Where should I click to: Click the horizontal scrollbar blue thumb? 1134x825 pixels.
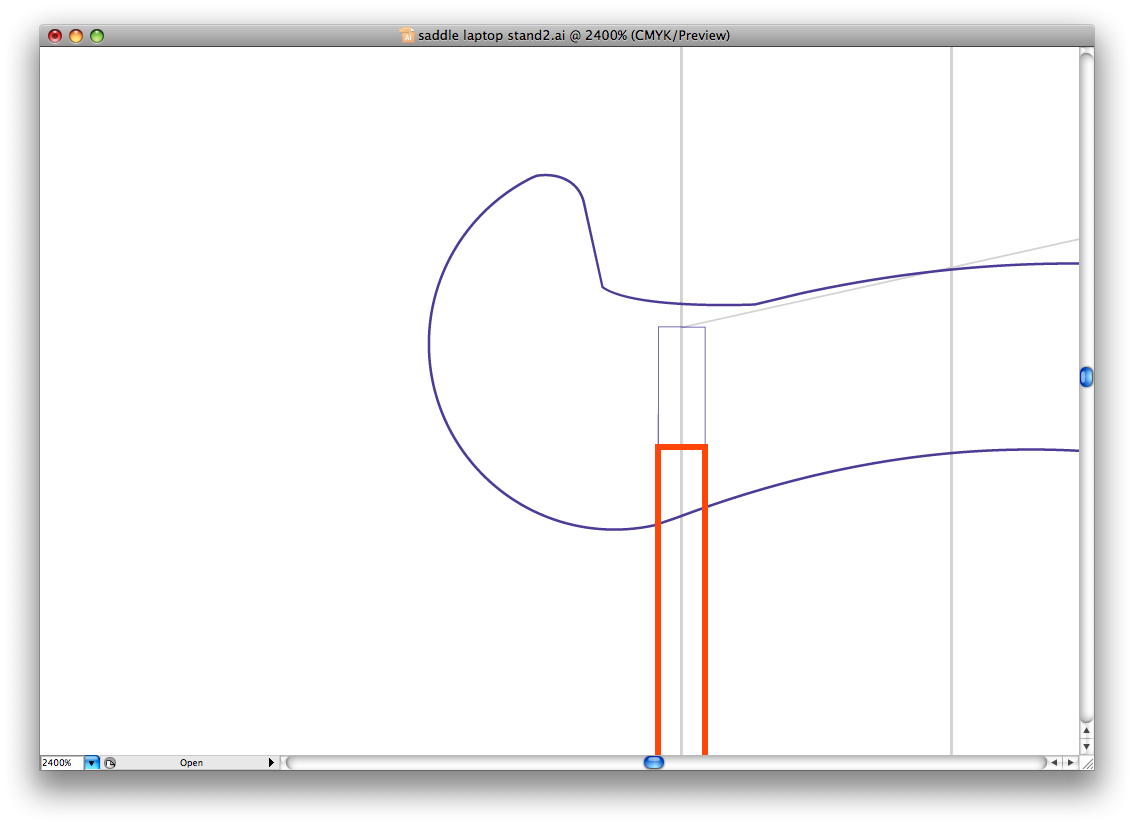pos(654,762)
